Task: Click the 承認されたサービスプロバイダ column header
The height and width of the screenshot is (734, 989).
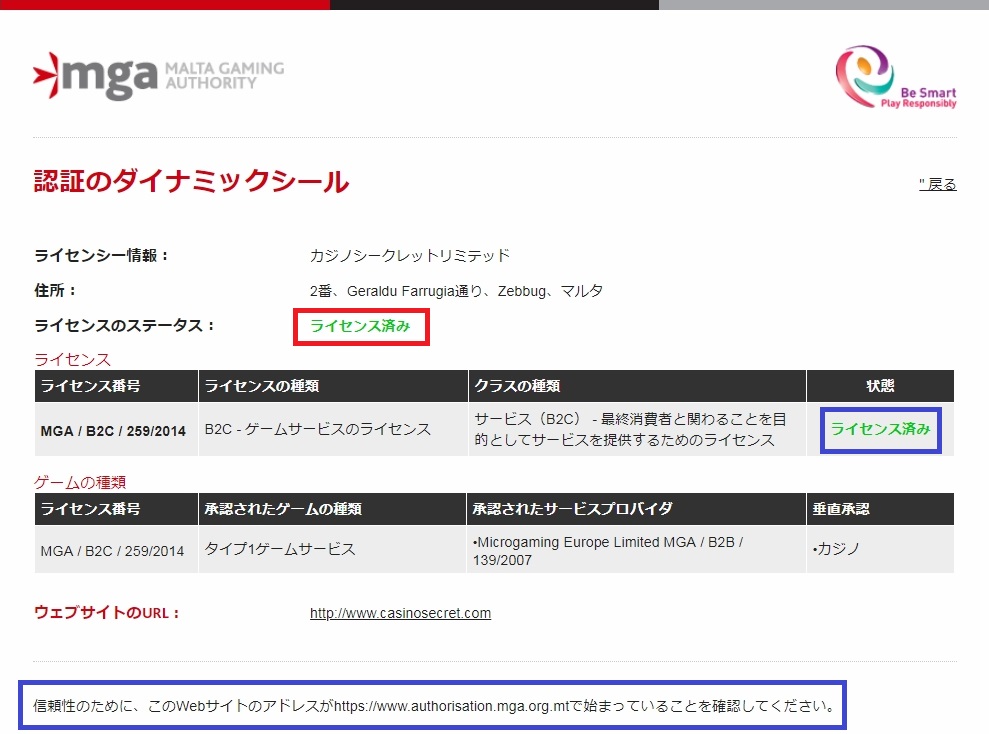Action: [636, 509]
